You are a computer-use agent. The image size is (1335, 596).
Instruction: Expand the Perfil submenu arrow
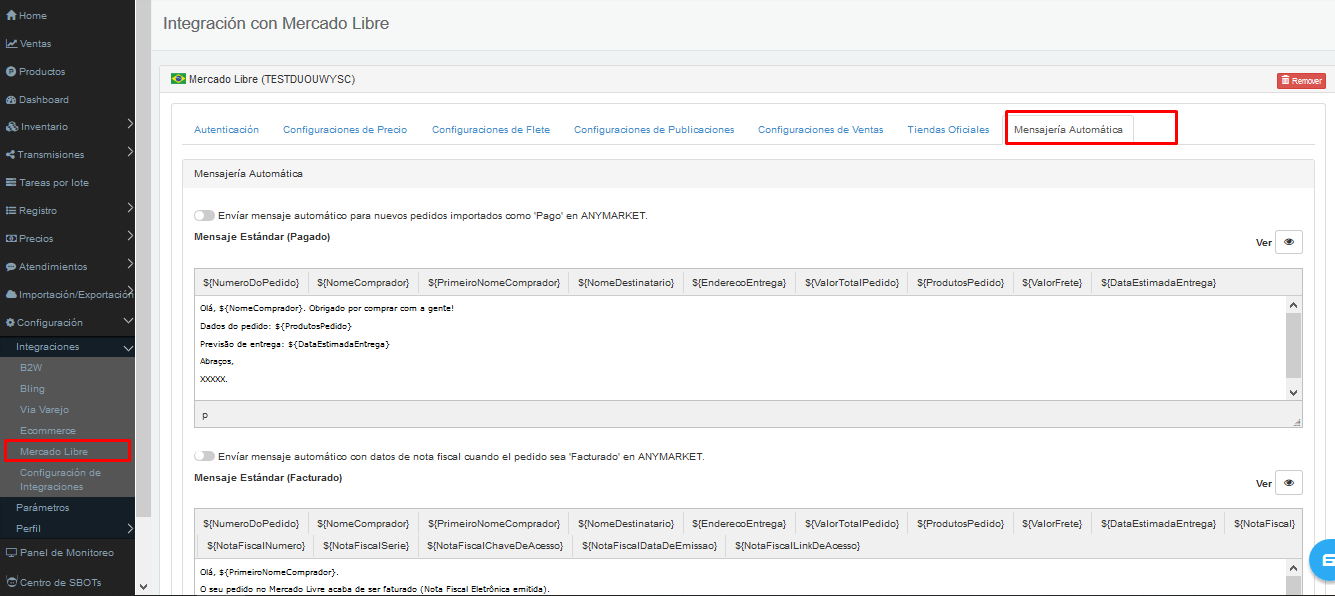point(130,528)
